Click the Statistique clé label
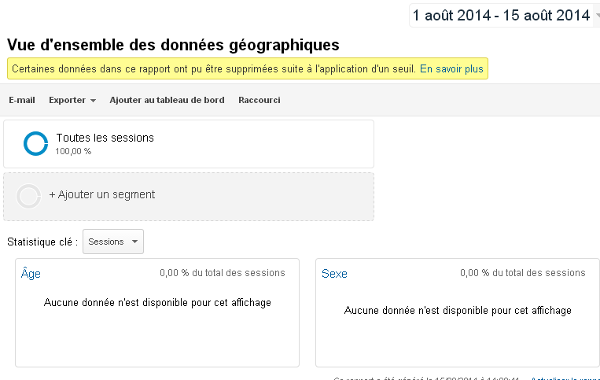600x380 pixels. (42, 242)
